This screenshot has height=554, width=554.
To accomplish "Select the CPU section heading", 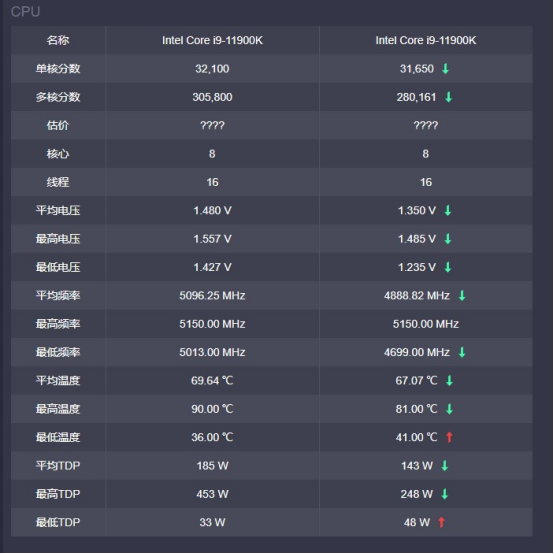I will point(25,12).
